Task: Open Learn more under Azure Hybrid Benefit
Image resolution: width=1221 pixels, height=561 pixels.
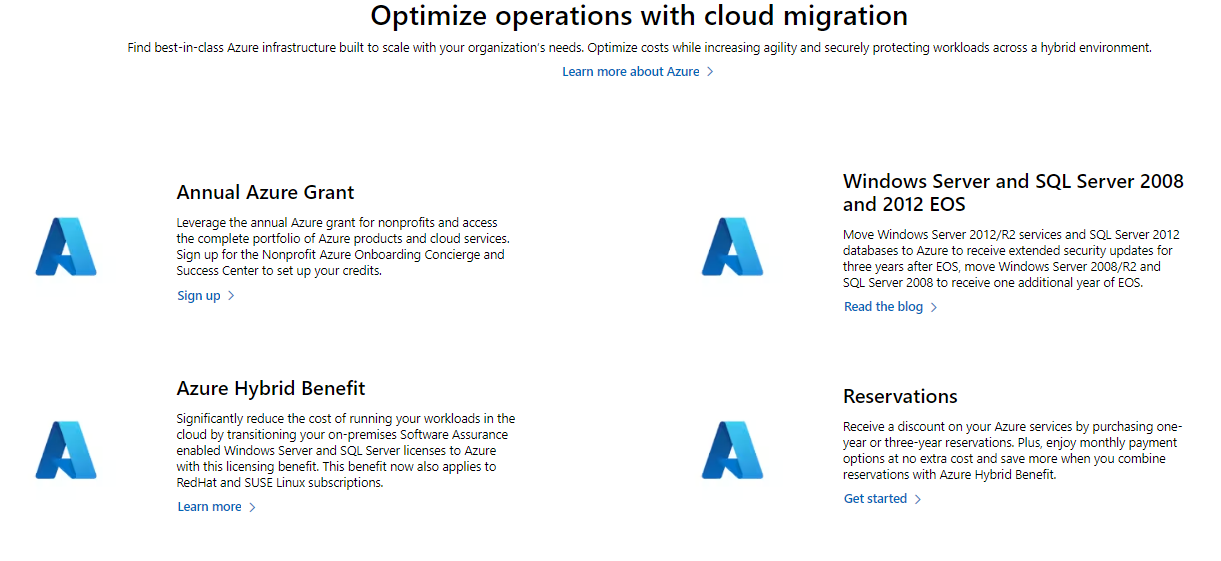Action: pyautogui.click(x=209, y=507)
